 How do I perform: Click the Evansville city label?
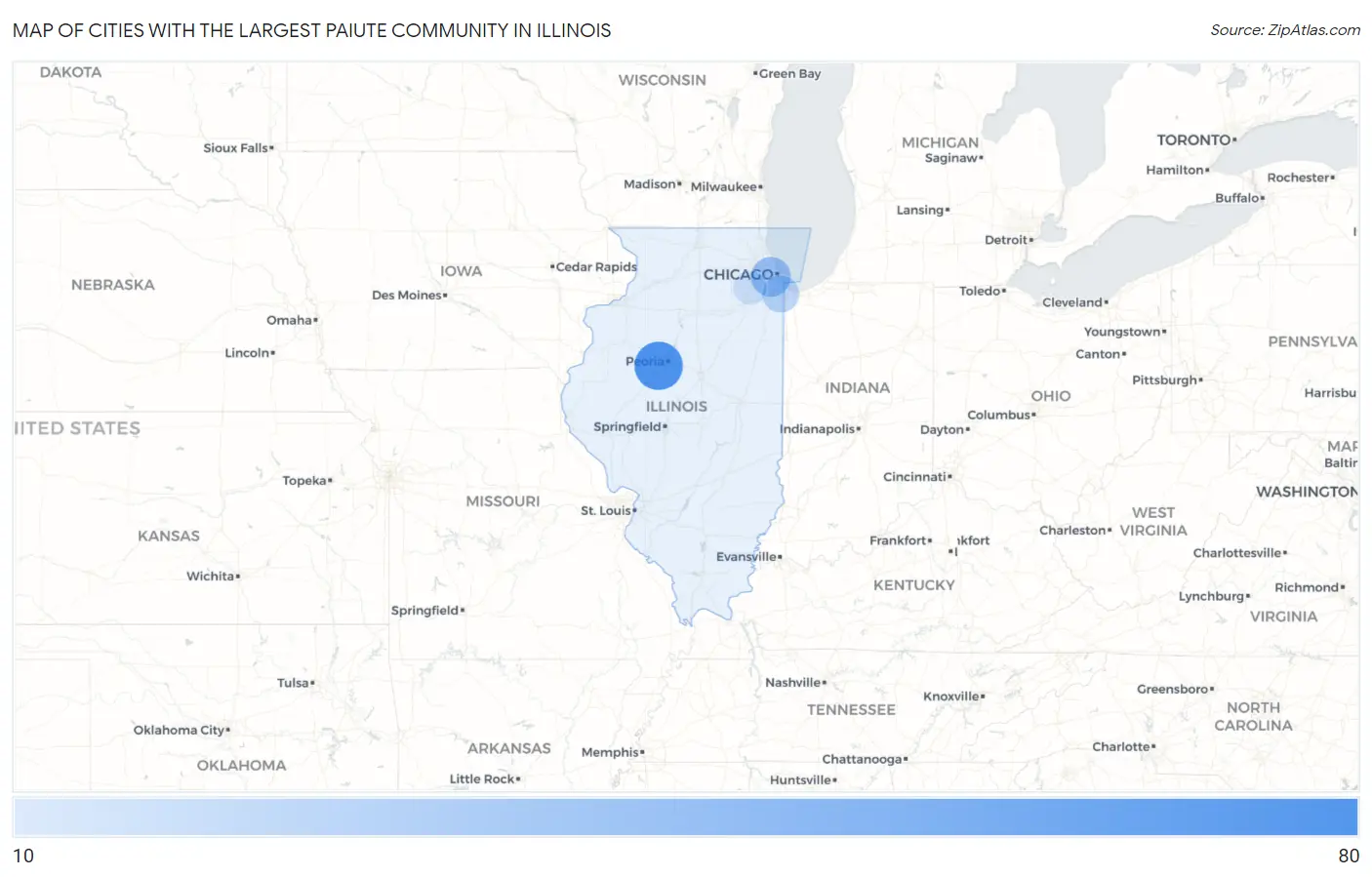click(748, 556)
